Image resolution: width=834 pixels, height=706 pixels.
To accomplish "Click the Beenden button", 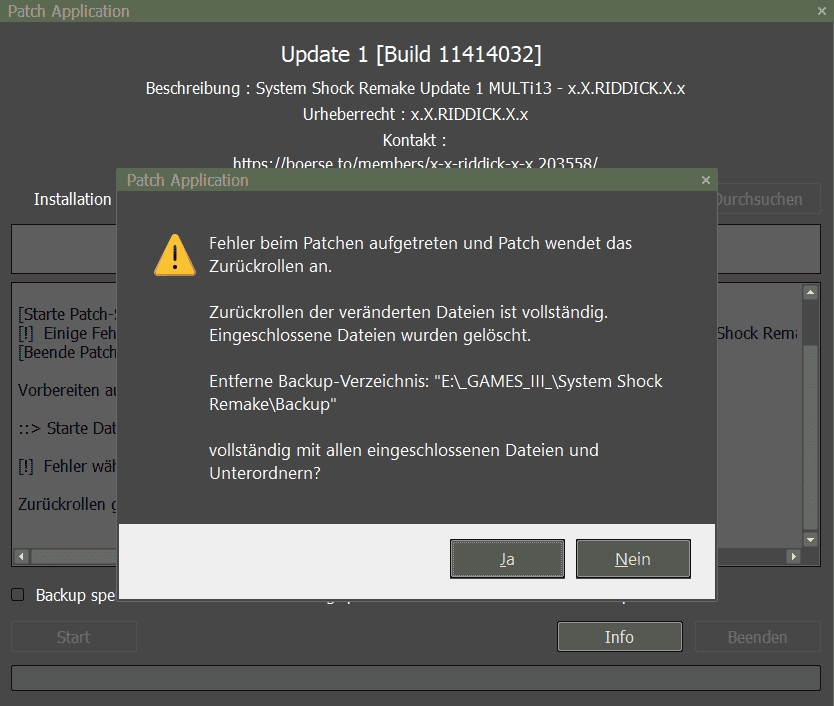I will pos(757,636).
